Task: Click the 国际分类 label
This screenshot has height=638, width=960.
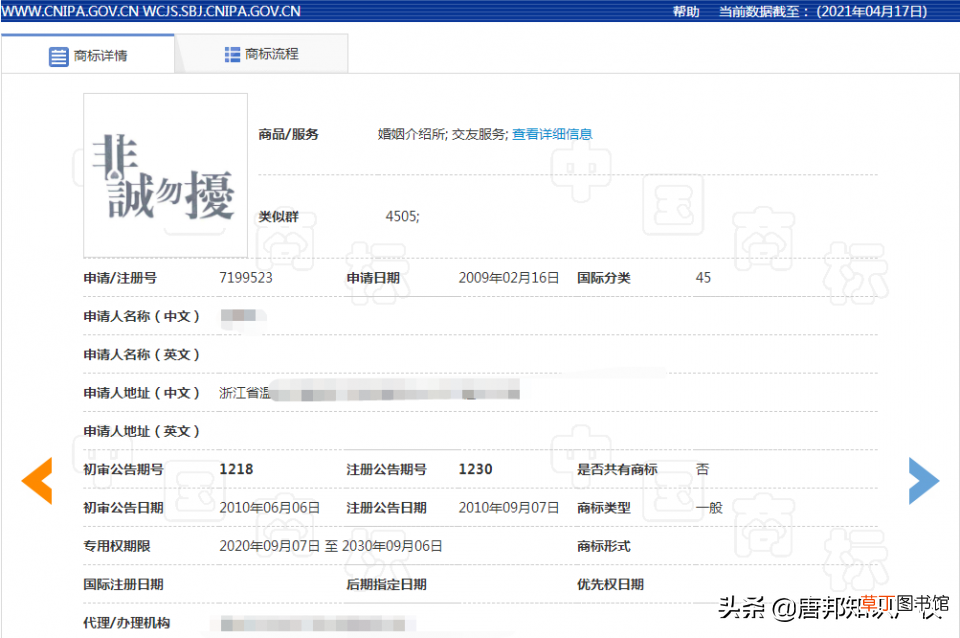Action: click(x=604, y=278)
